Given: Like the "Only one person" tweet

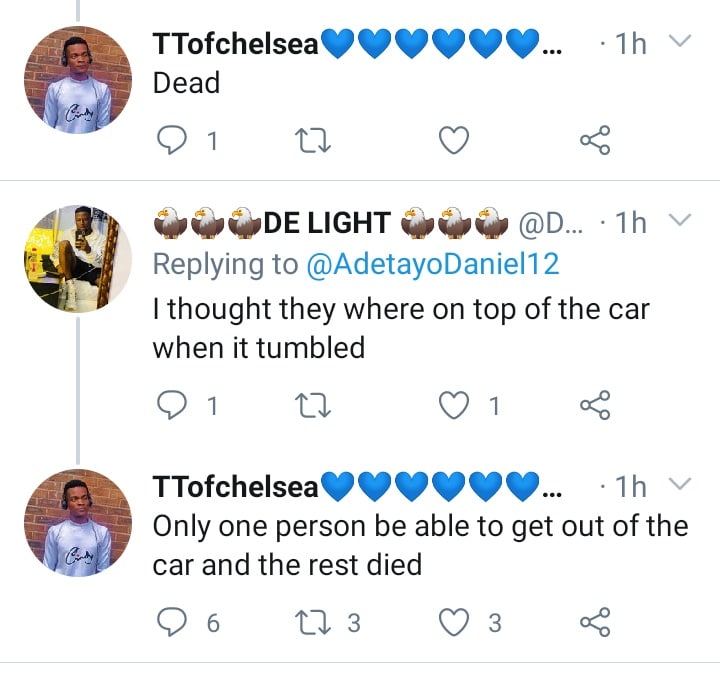Looking at the screenshot, I should (454, 623).
